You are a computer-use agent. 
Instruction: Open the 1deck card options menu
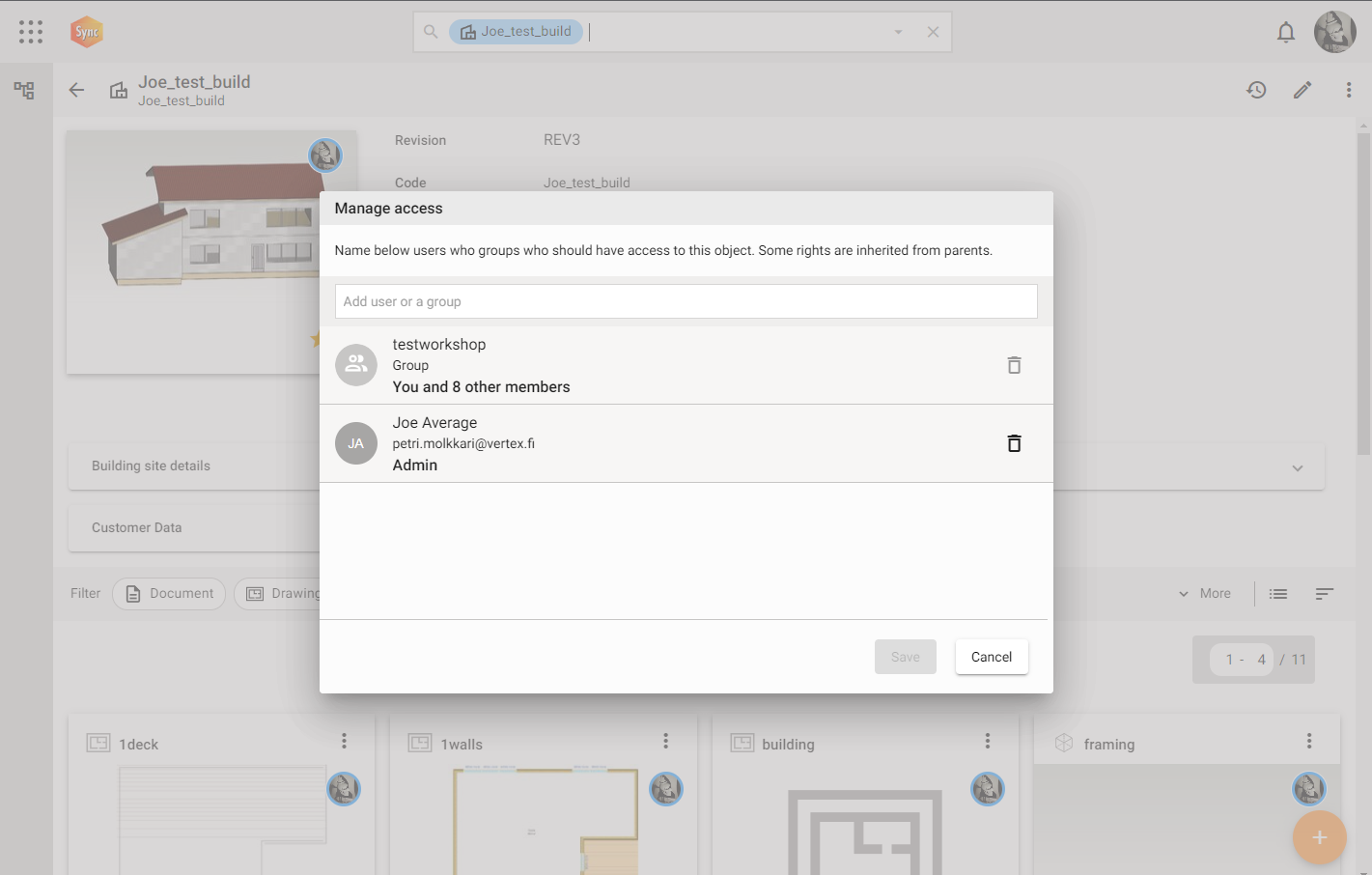[x=344, y=741]
